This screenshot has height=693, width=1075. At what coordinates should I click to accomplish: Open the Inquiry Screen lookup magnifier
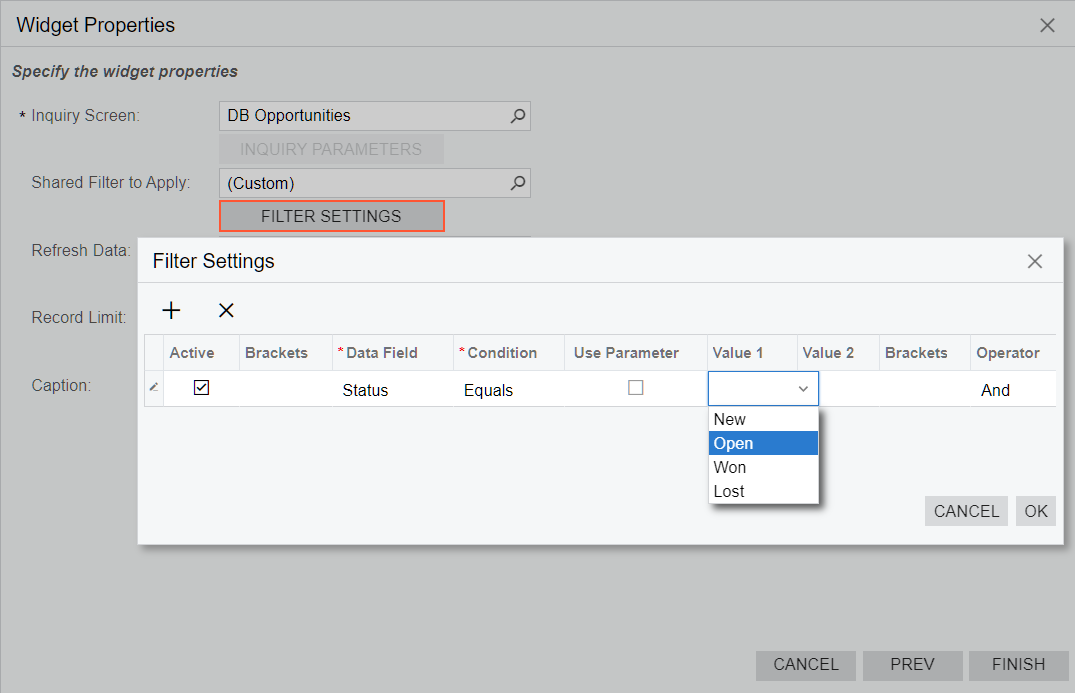[518, 116]
